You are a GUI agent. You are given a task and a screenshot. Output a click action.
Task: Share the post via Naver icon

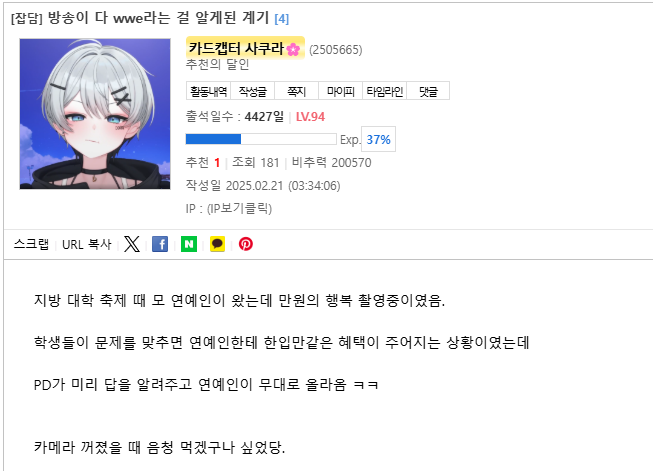pyautogui.click(x=189, y=244)
